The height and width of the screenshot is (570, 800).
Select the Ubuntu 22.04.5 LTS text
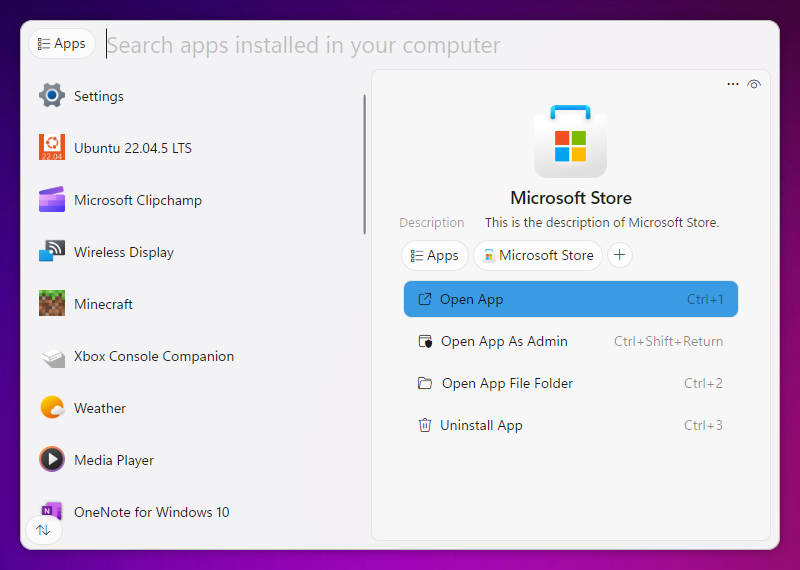pyautogui.click(x=133, y=148)
